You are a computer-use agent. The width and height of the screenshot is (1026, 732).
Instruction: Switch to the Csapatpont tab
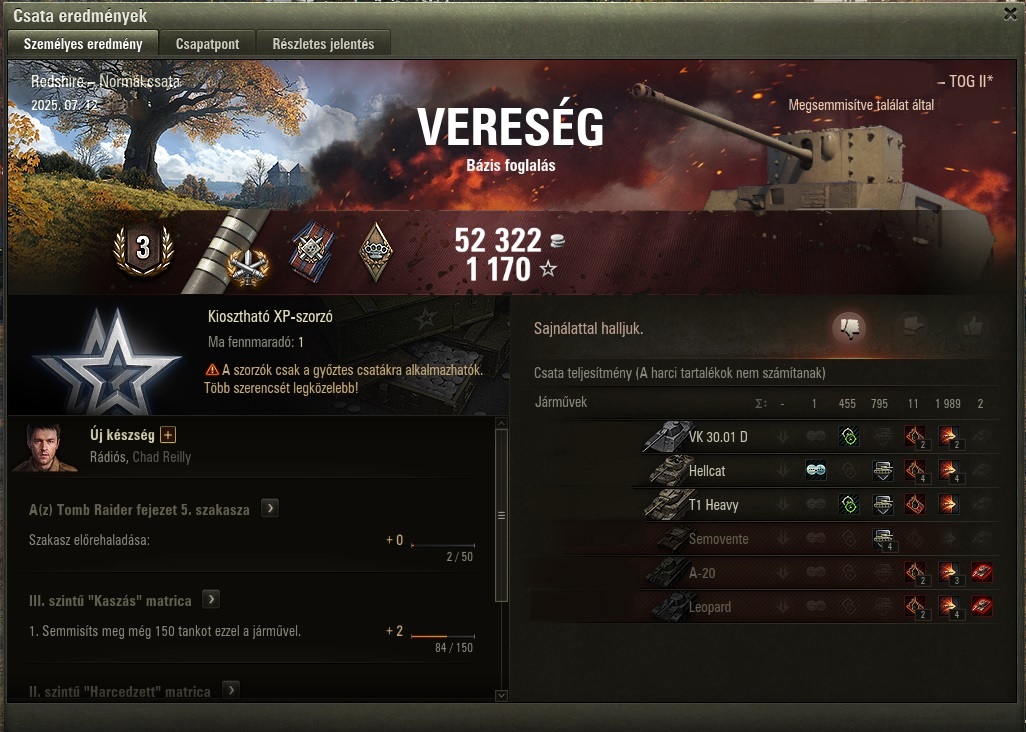[207, 44]
